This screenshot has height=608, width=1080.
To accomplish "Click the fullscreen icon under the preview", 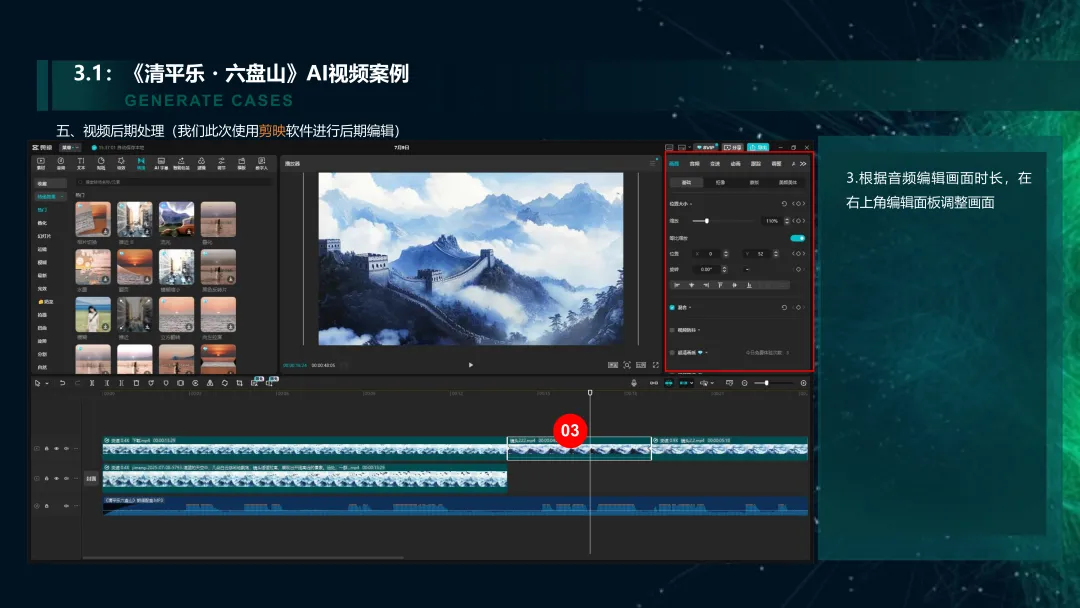I will click(656, 365).
